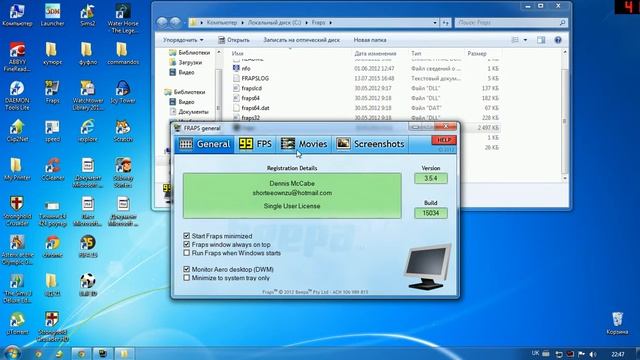Open Subway Surfers desktop icon
This screenshot has height=360, width=640.
[x=123, y=173]
